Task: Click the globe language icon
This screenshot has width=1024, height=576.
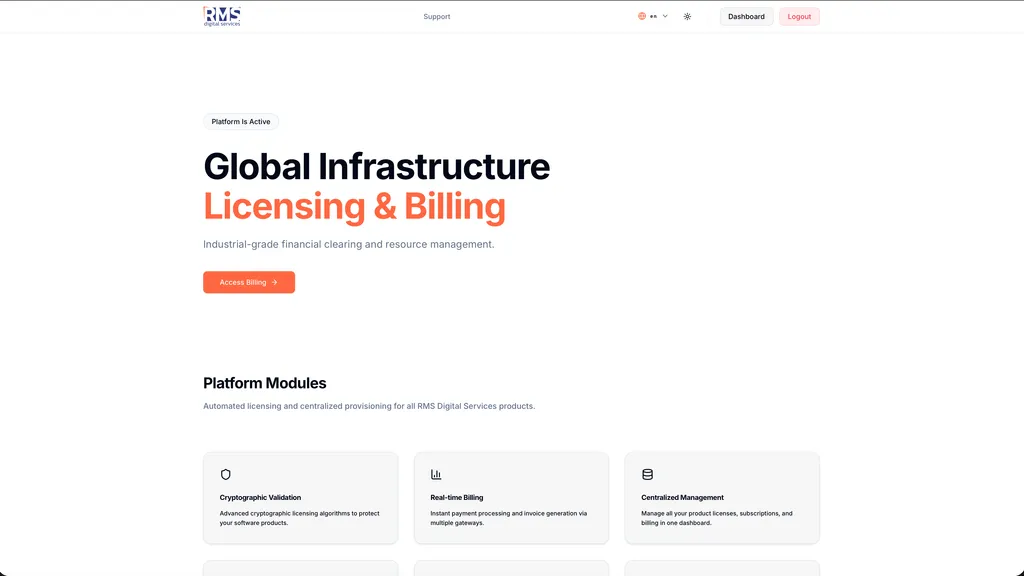Action: tap(642, 16)
